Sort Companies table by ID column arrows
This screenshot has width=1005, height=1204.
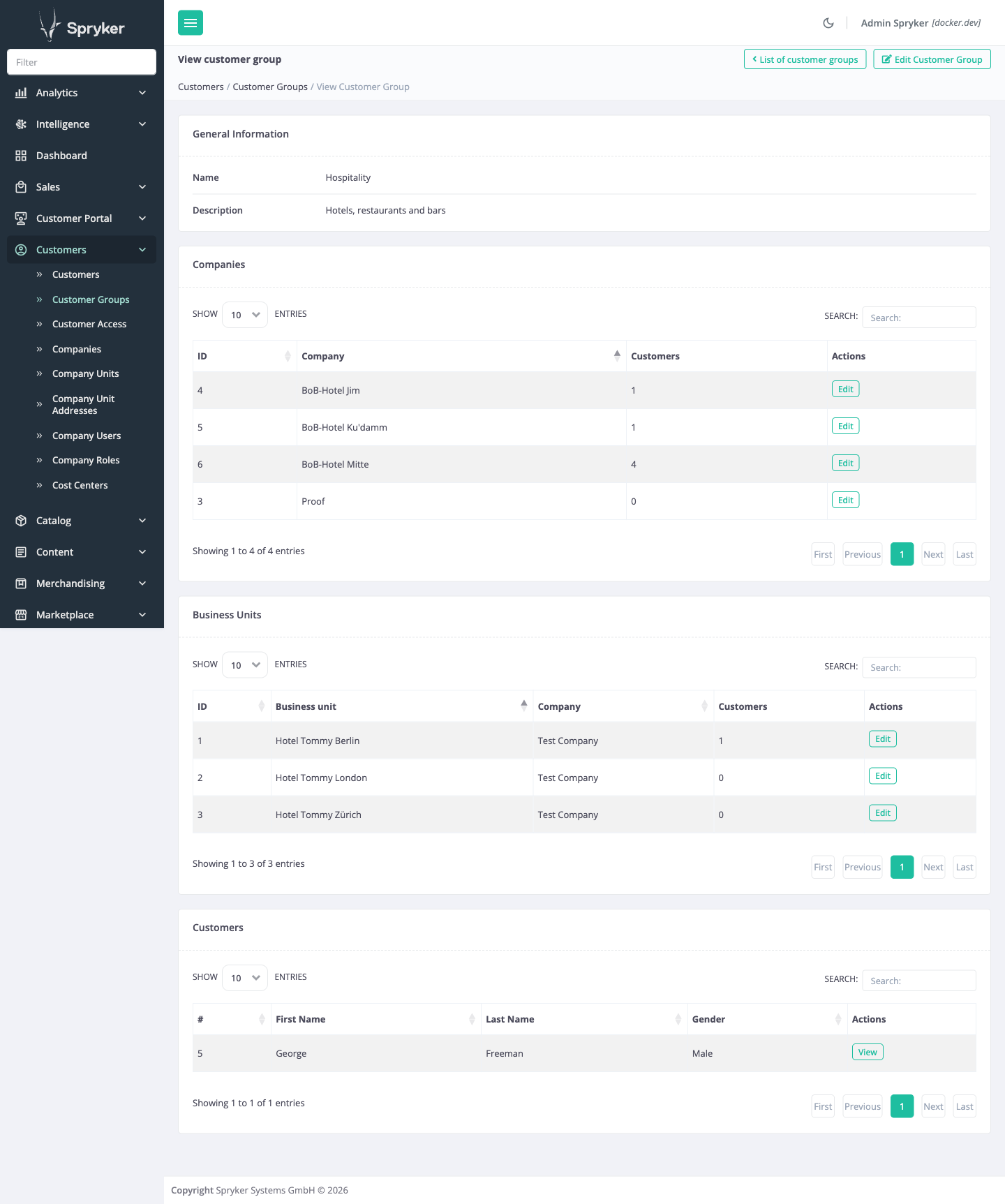click(288, 356)
